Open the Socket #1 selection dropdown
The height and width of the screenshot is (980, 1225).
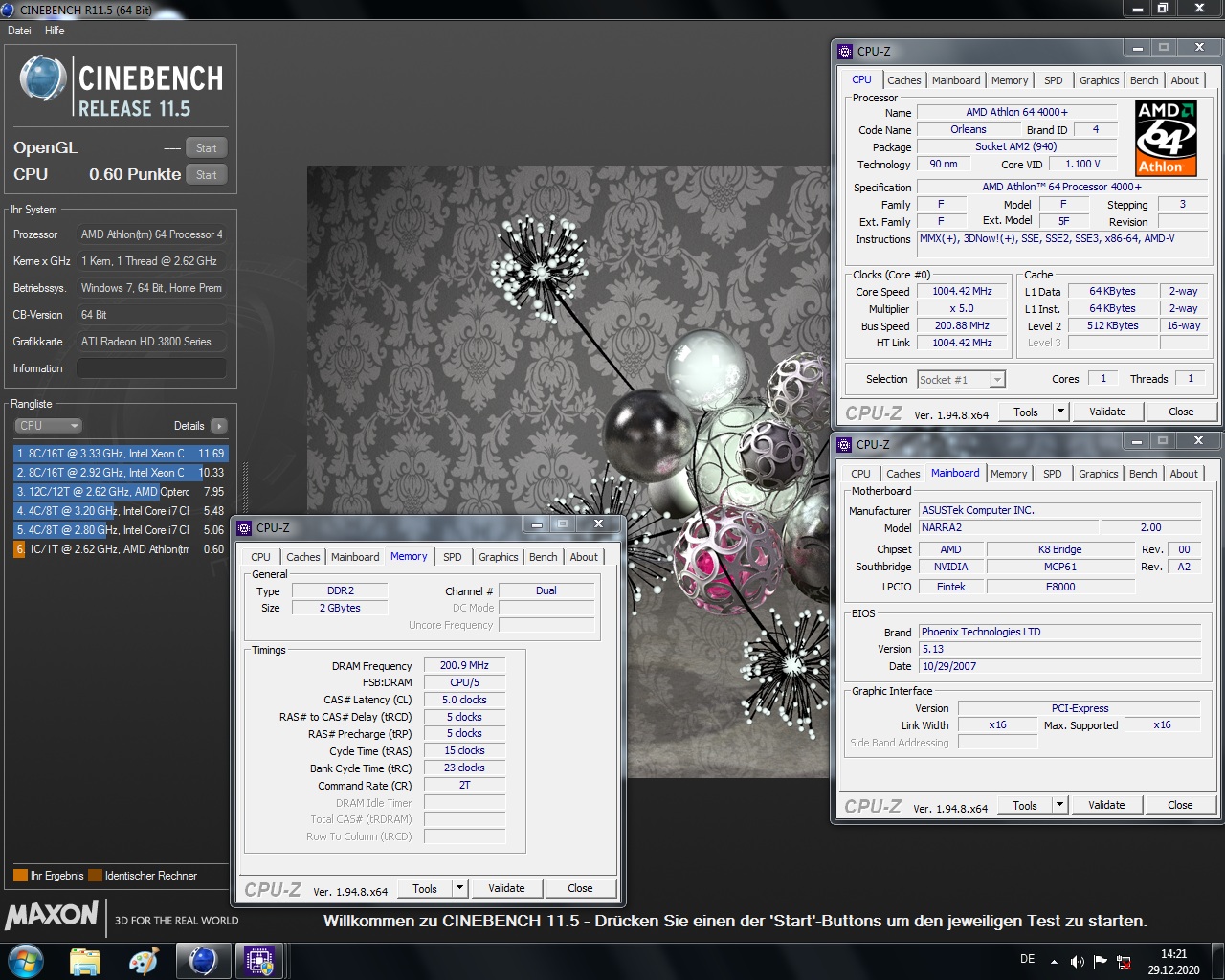(961, 380)
